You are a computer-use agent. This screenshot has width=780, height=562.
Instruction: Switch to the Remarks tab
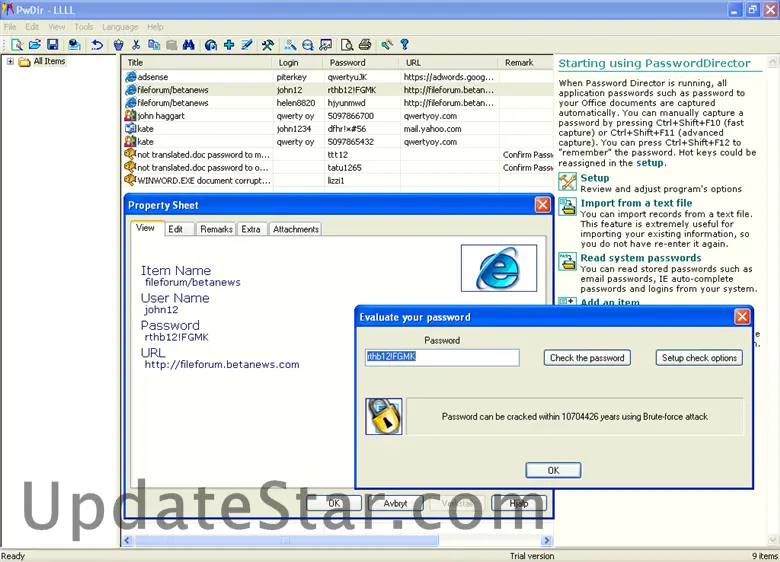click(216, 229)
